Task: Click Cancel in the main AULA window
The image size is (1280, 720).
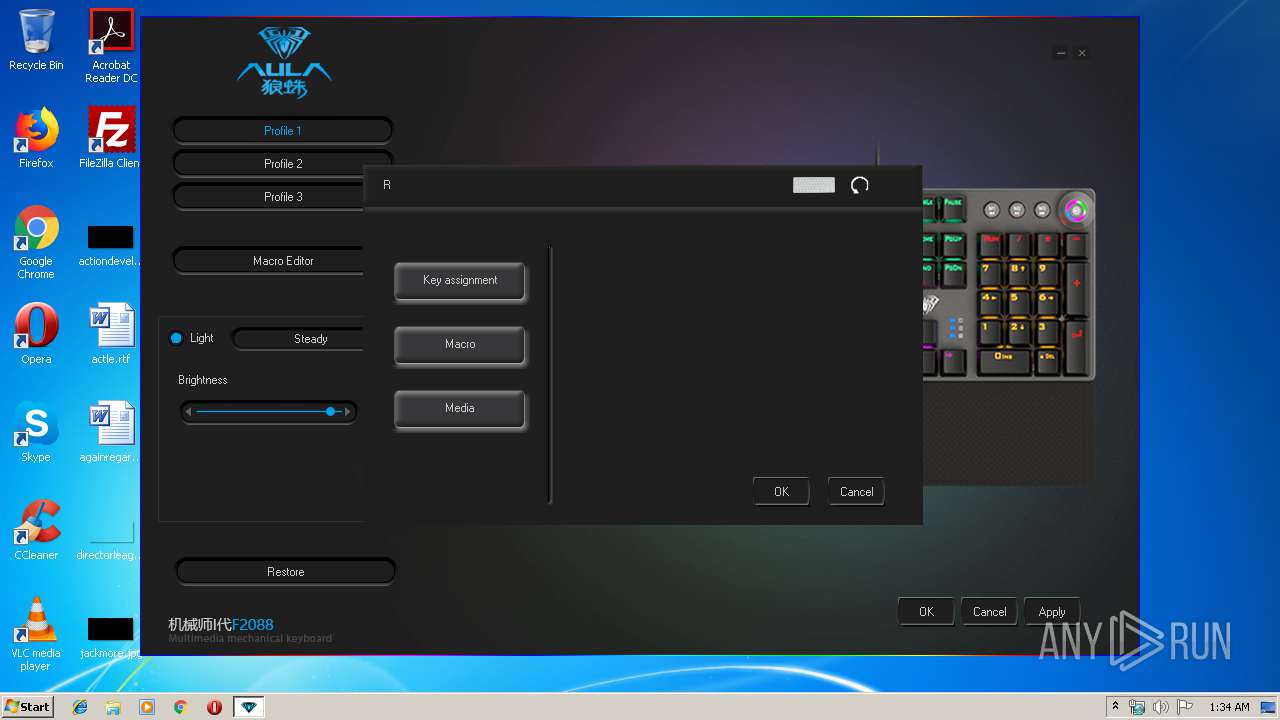Action: click(989, 612)
